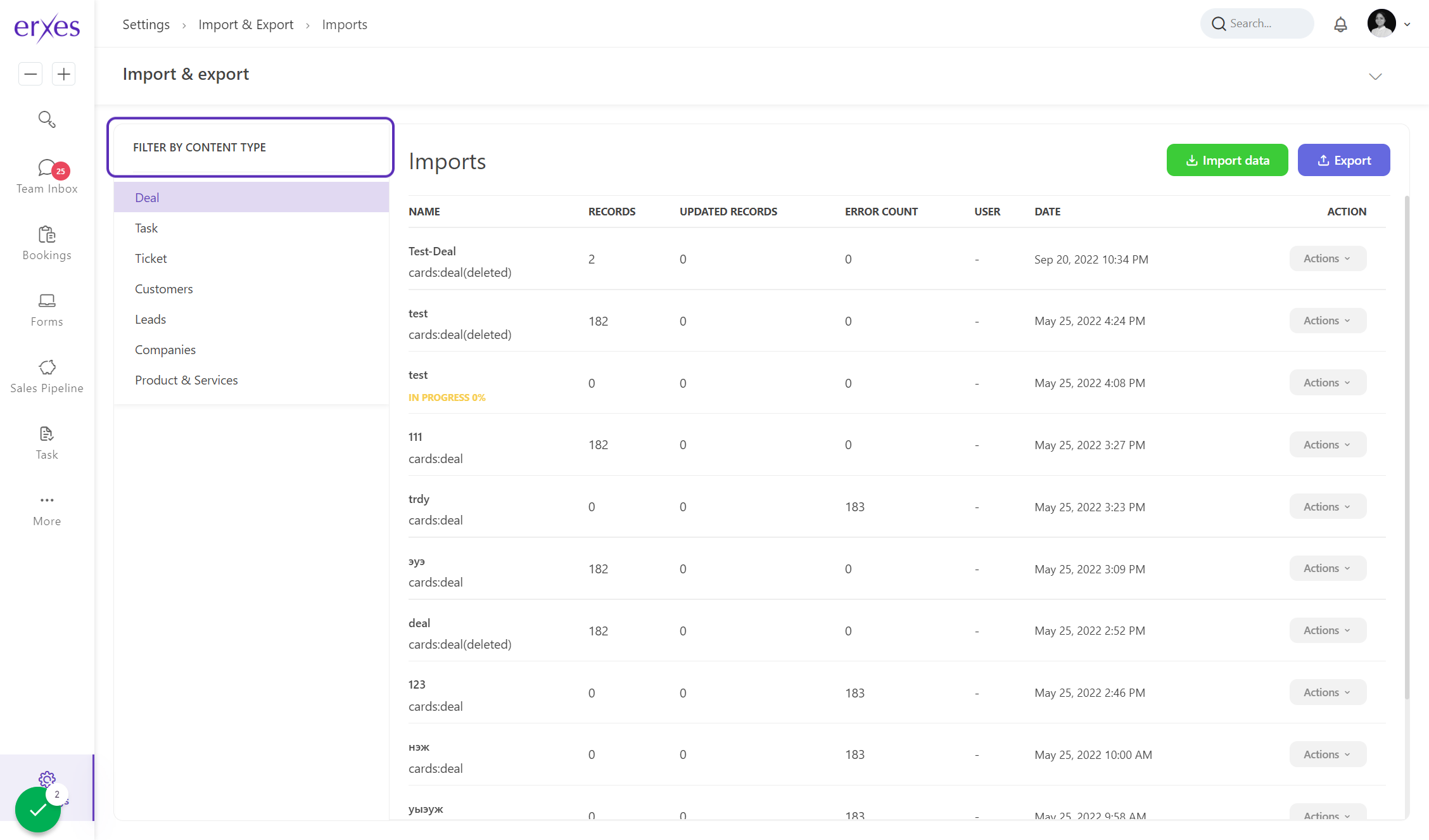Filter imports by Customers
Image resolution: width=1429 pixels, height=840 pixels.
[x=163, y=289]
